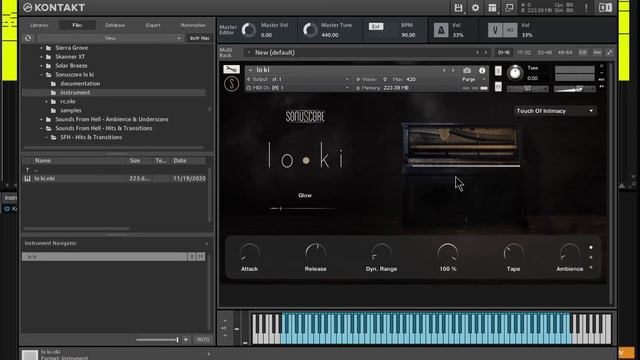Expand the rc.nkr folder
640x360 pixels.
pyautogui.click(x=47, y=102)
